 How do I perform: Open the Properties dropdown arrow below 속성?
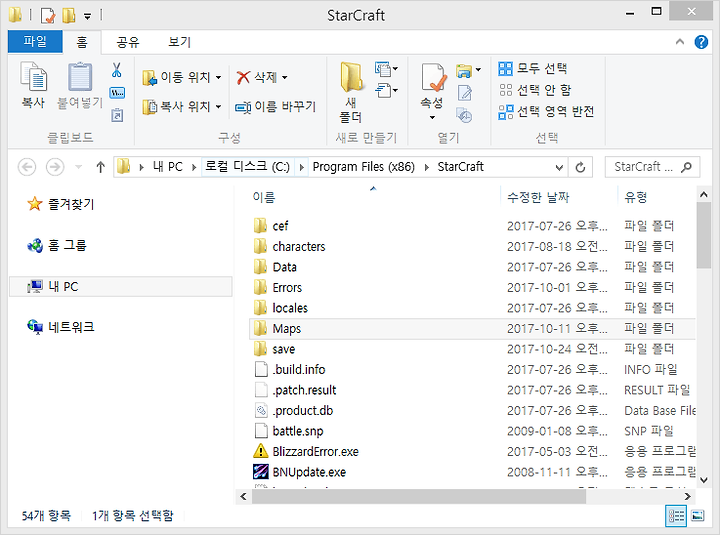[x=432, y=118]
